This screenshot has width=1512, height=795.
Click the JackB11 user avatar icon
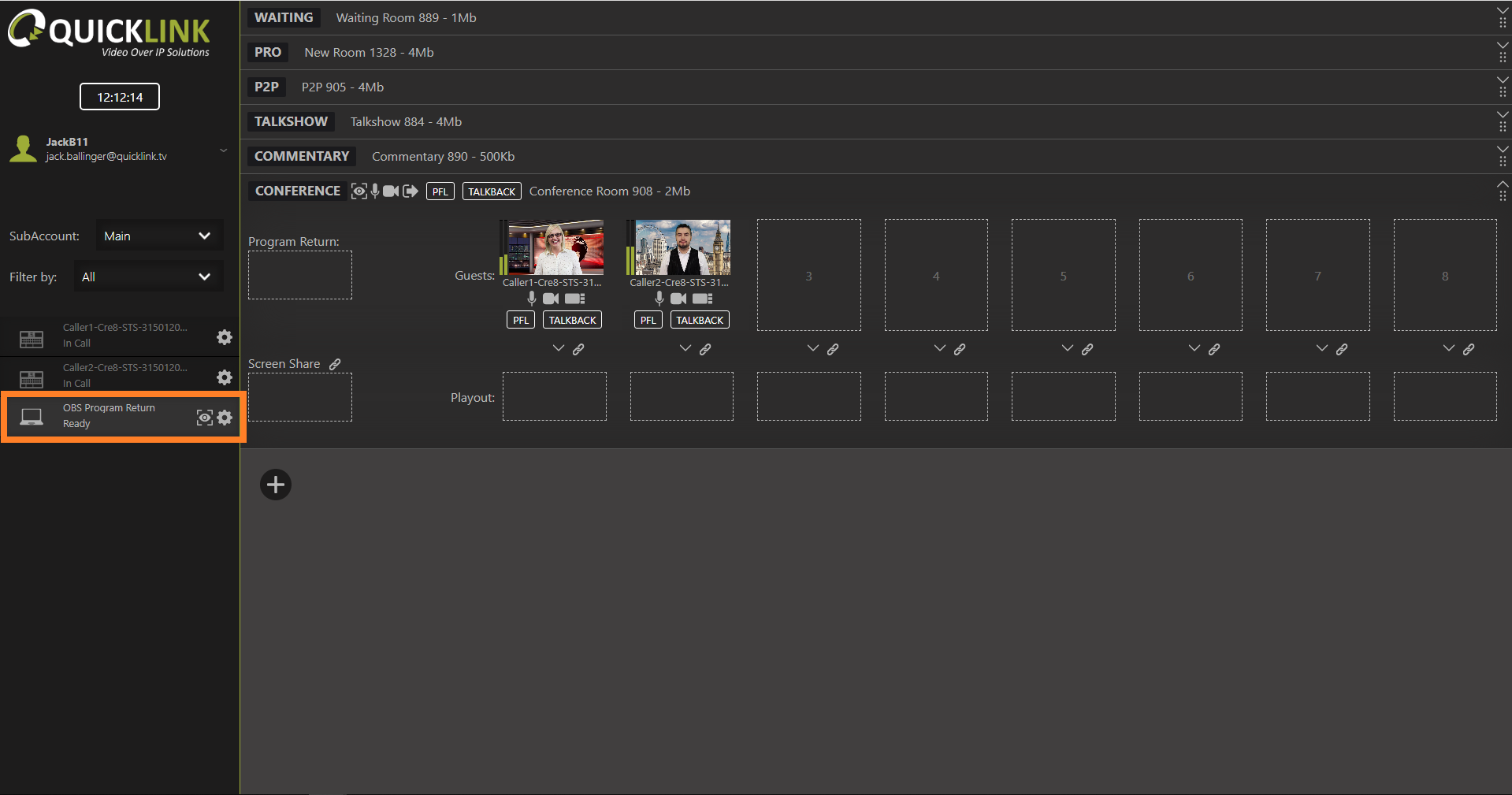(24, 149)
